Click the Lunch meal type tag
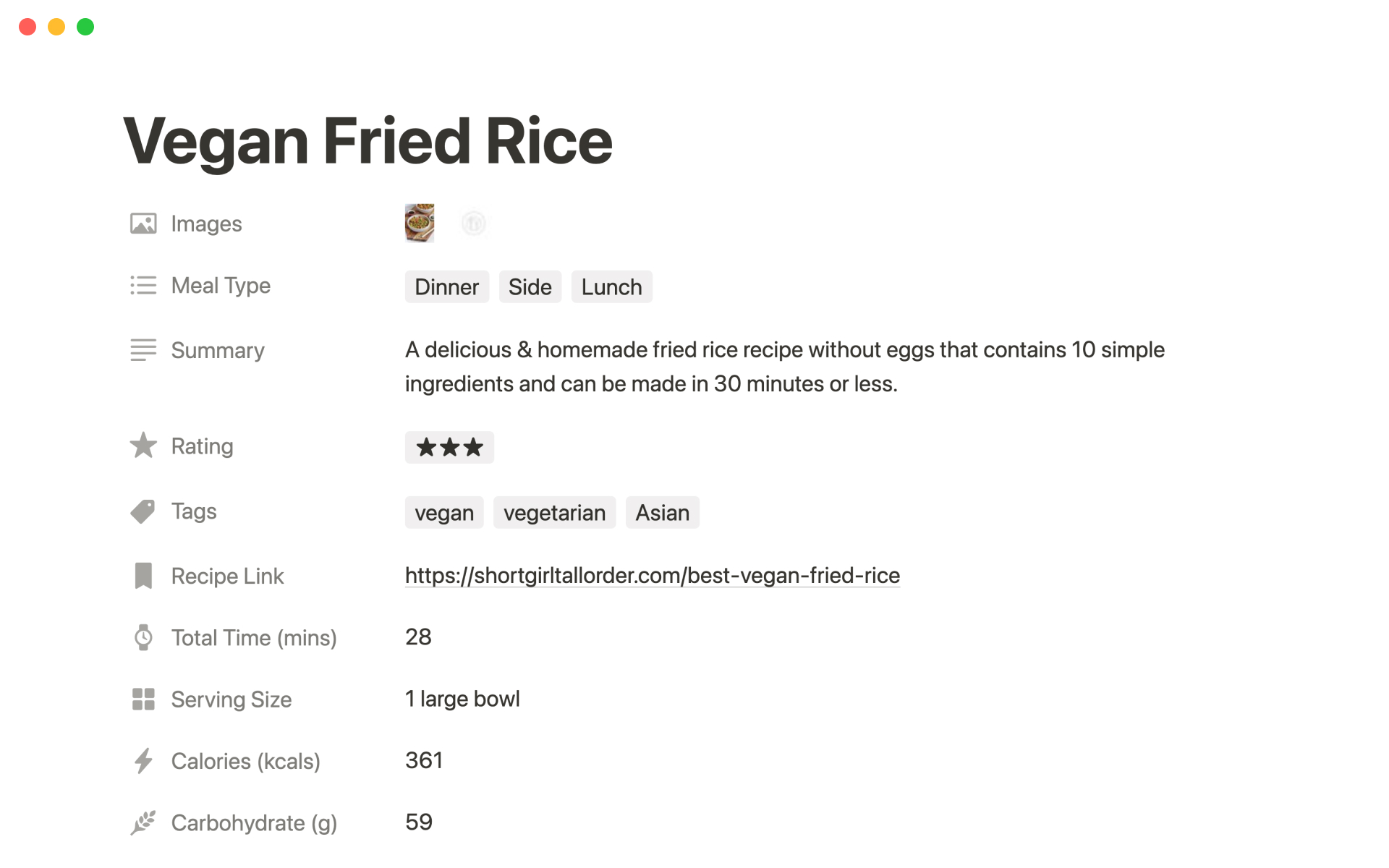The image size is (1389, 868). (x=611, y=287)
